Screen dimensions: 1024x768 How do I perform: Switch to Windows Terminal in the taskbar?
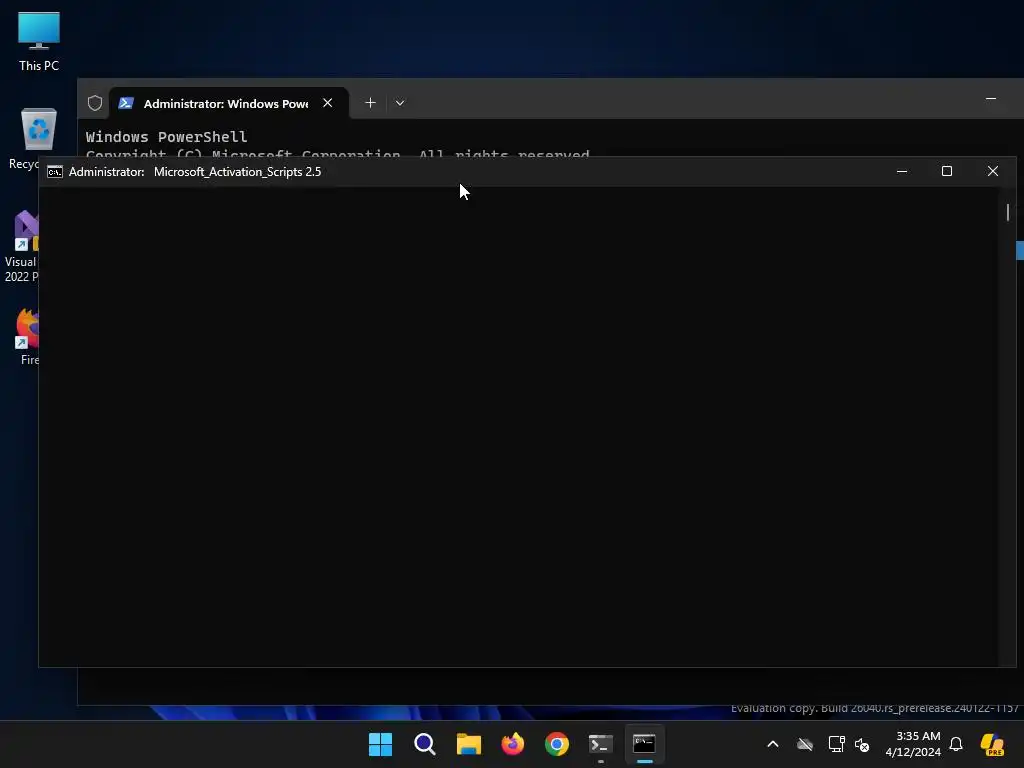tap(601, 744)
